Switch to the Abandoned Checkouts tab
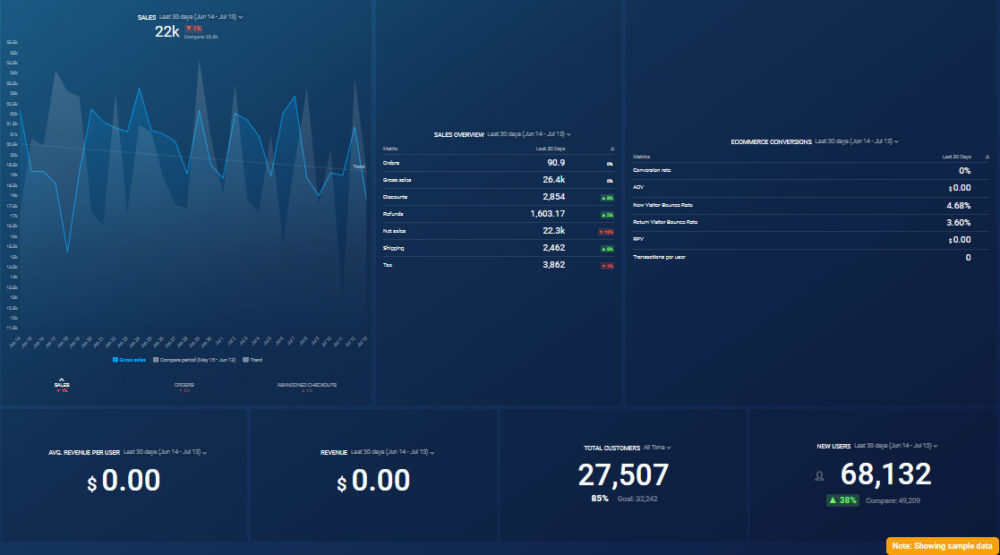The image size is (1000, 555). coord(307,385)
